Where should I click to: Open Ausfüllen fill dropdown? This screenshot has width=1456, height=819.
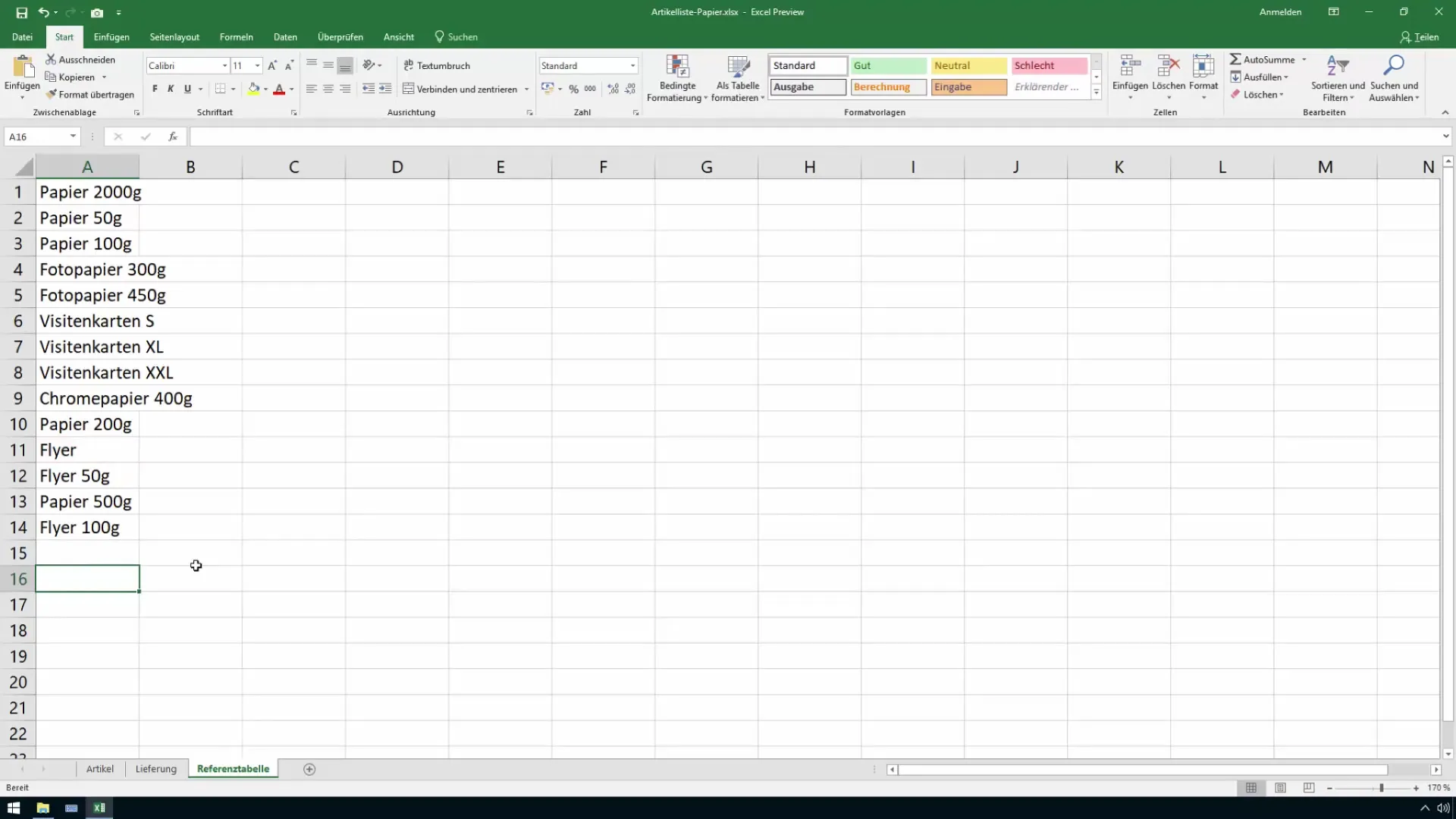[1259, 77]
